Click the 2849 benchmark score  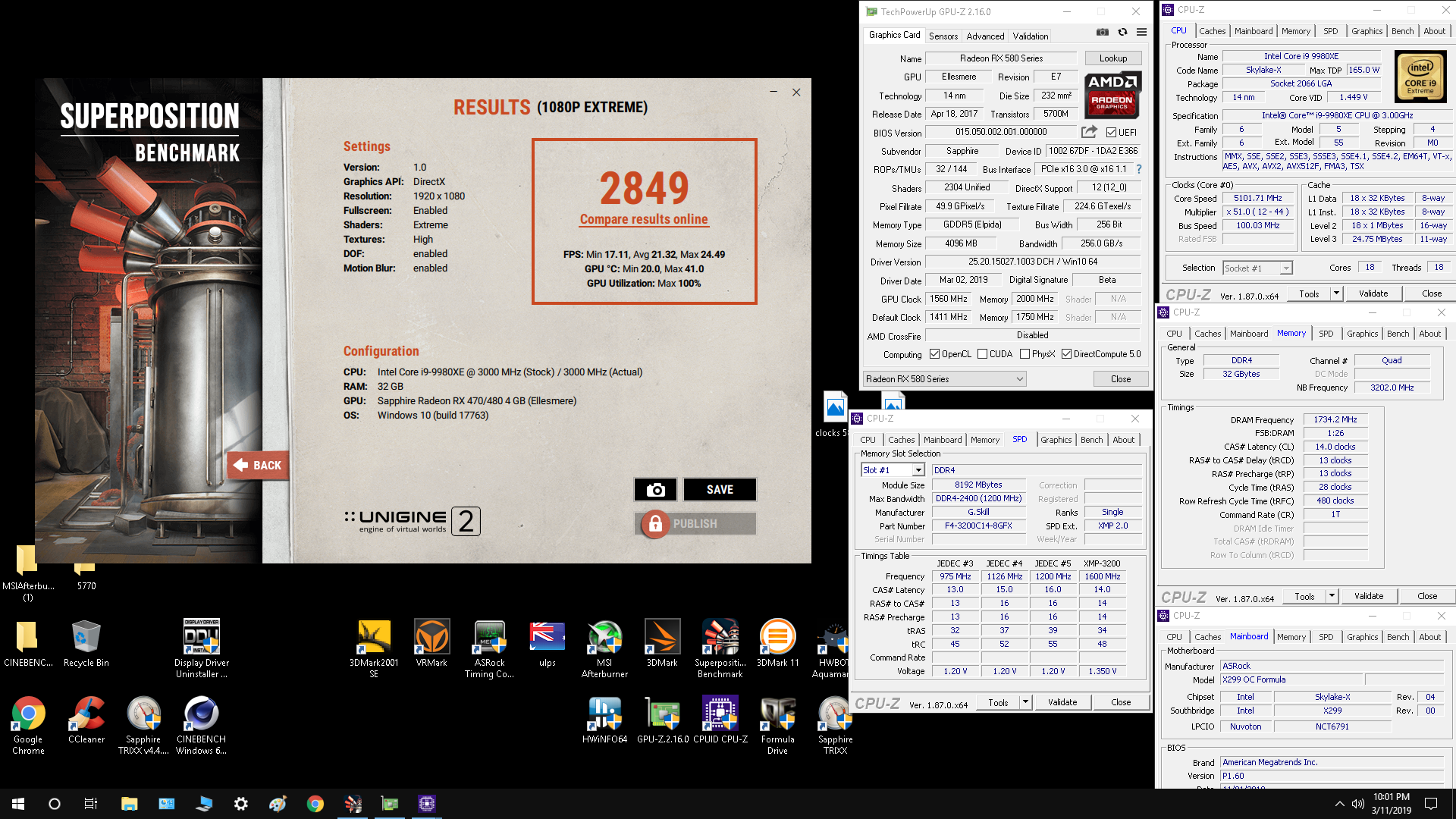tap(644, 187)
